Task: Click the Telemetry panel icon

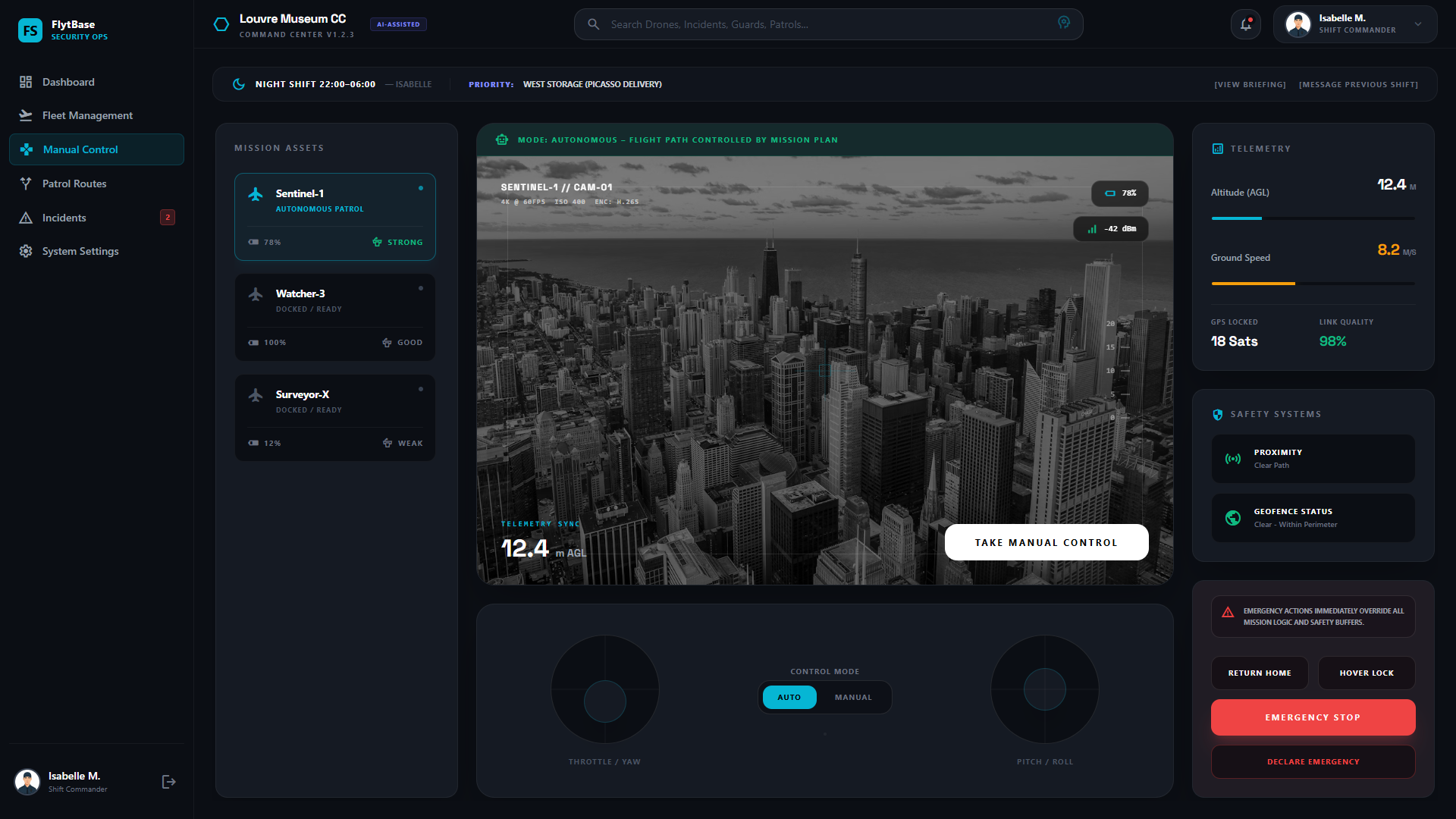Action: tap(1217, 149)
